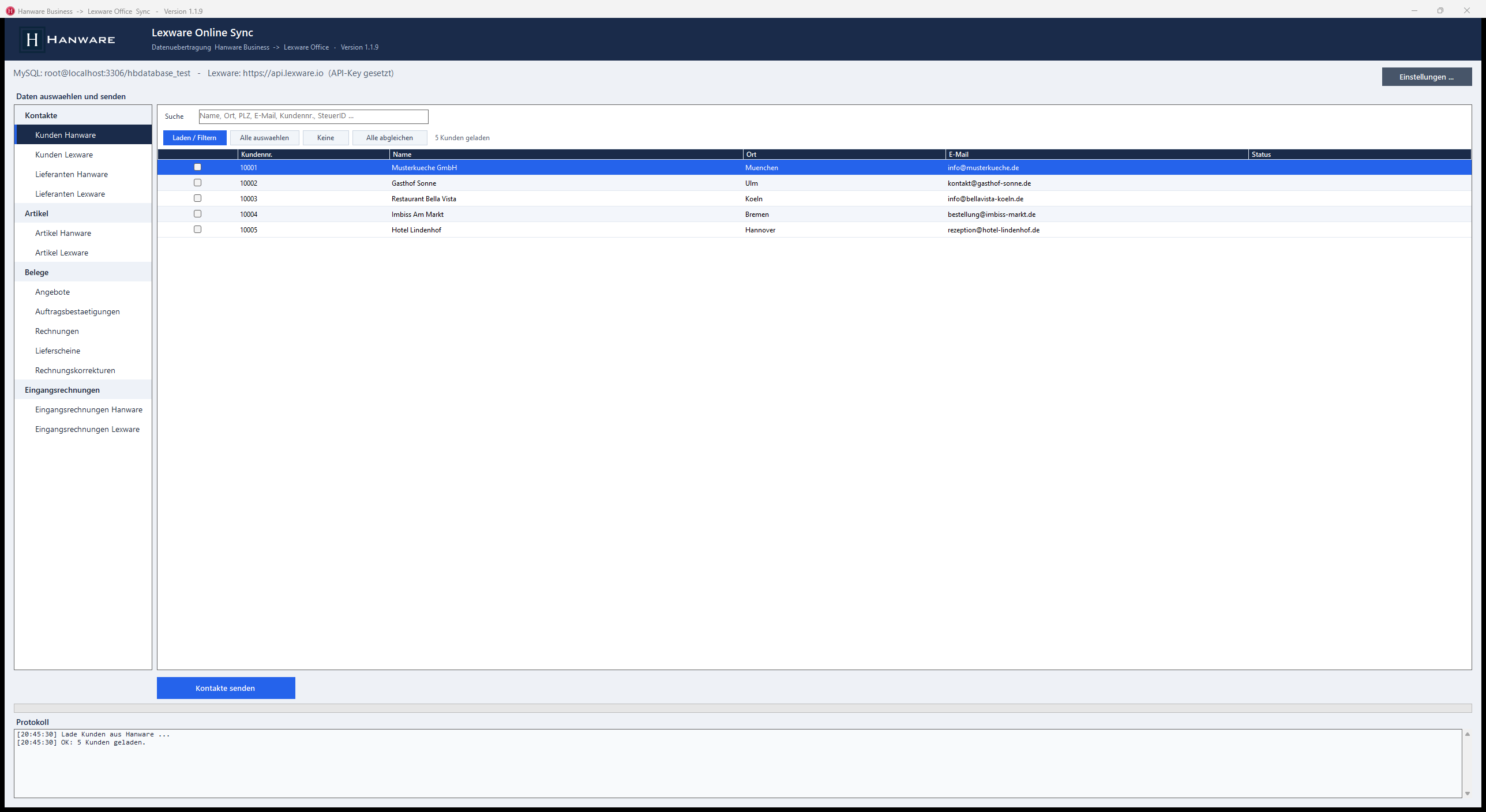Tick checkbox for Hotel Lindenhof row
This screenshot has width=1486, height=812.
[x=197, y=230]
